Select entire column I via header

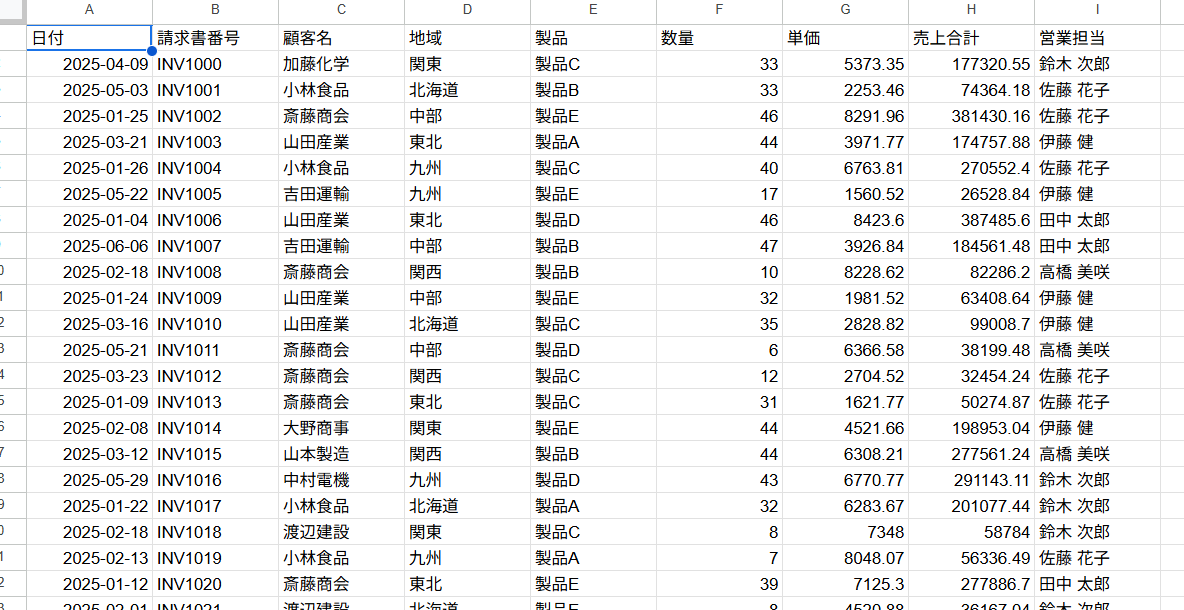point(1097,10)
